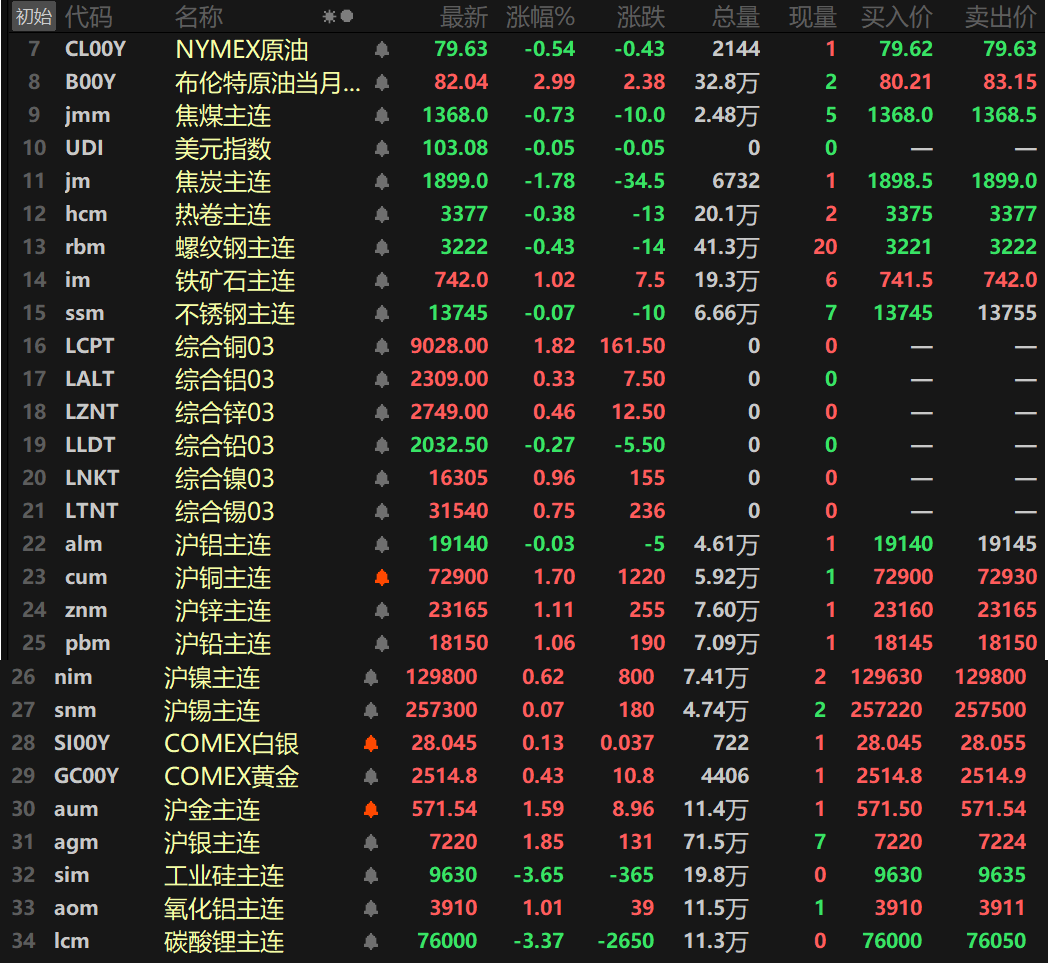The height and width of the screenshot is (963, 1048).
Task: Click the bell icon for 美元指数
Action: click(382, 148)
